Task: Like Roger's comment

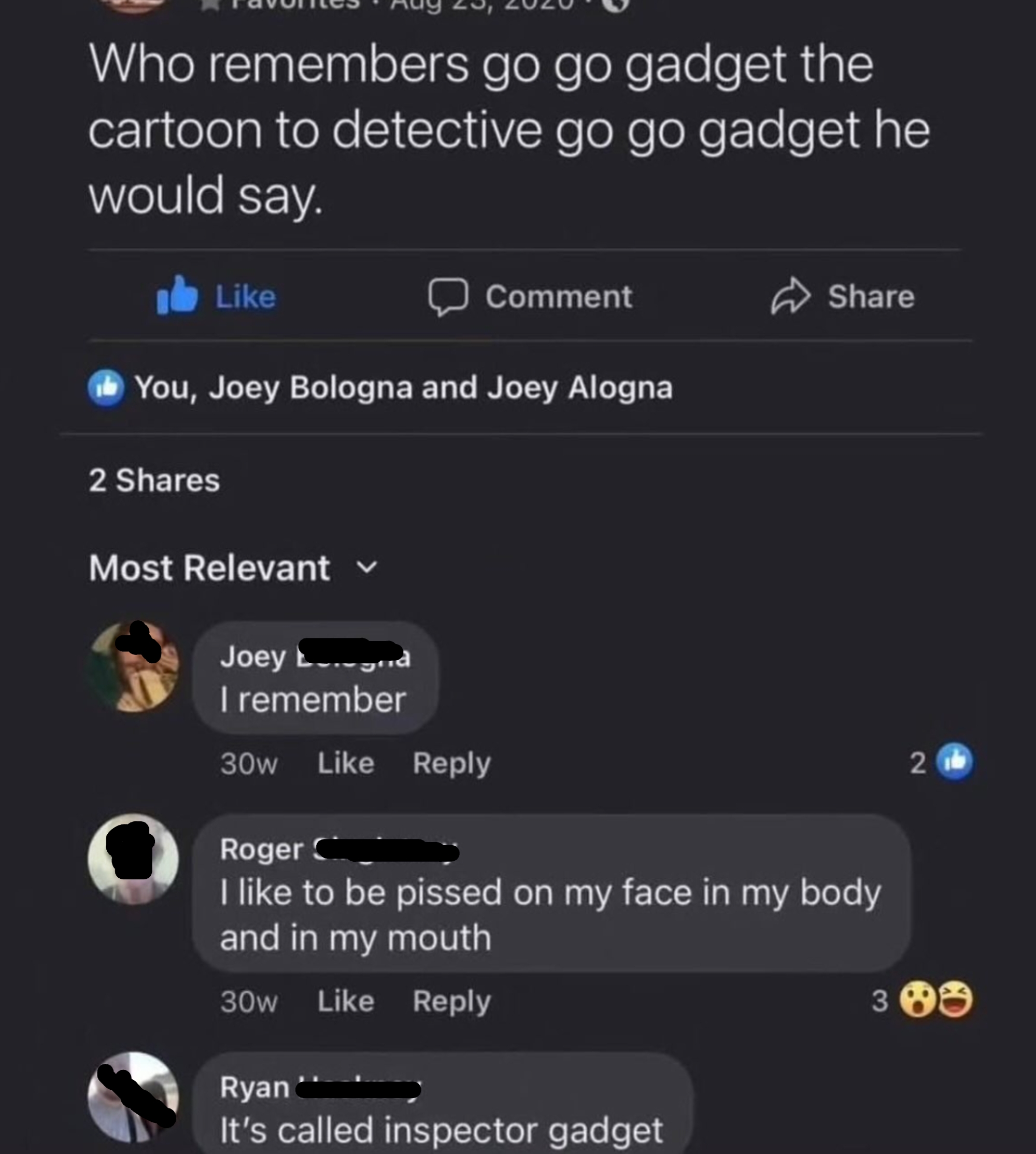Action: coord(346,1001)
